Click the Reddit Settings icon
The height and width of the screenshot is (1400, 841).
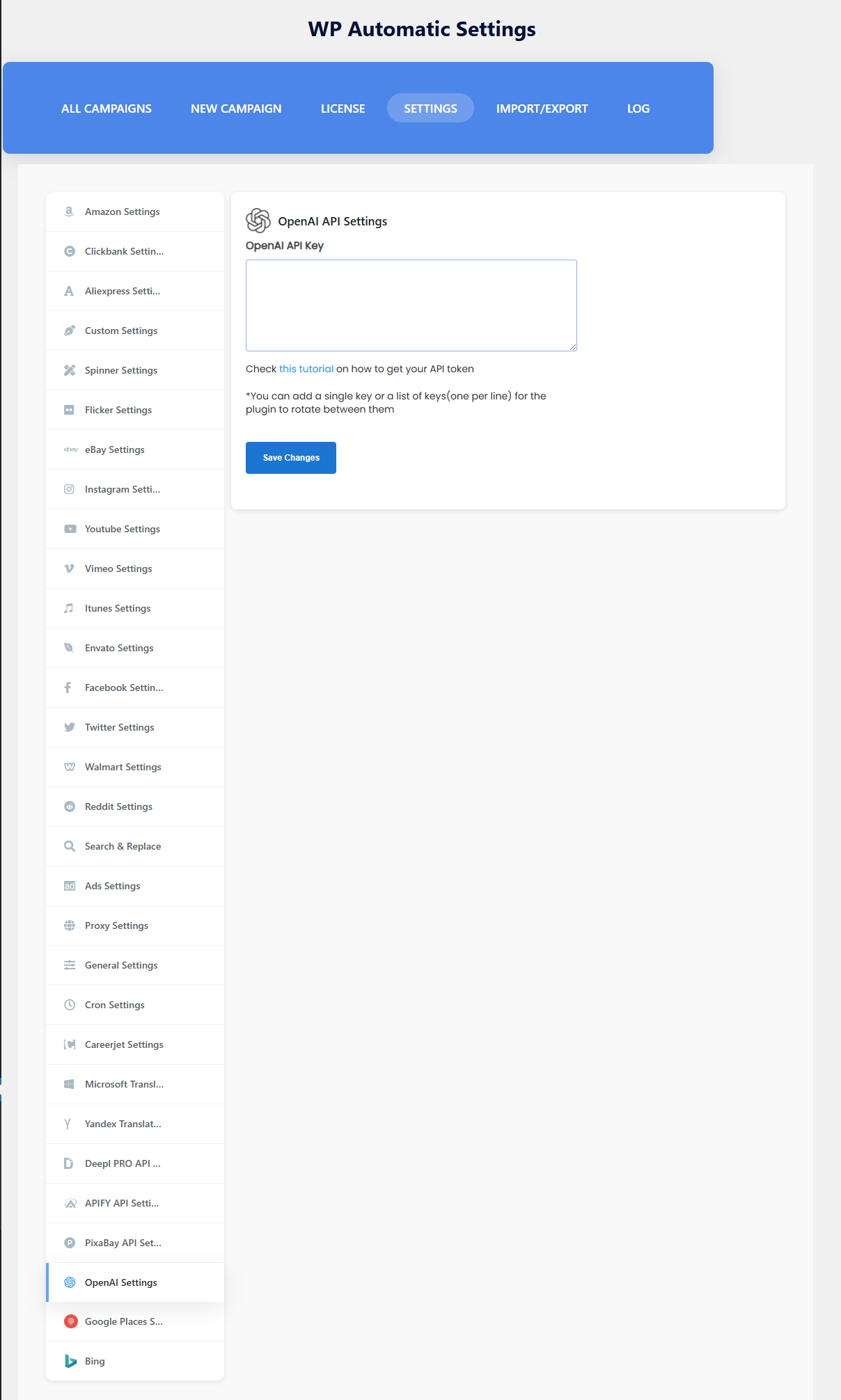(x=70, y=806)
